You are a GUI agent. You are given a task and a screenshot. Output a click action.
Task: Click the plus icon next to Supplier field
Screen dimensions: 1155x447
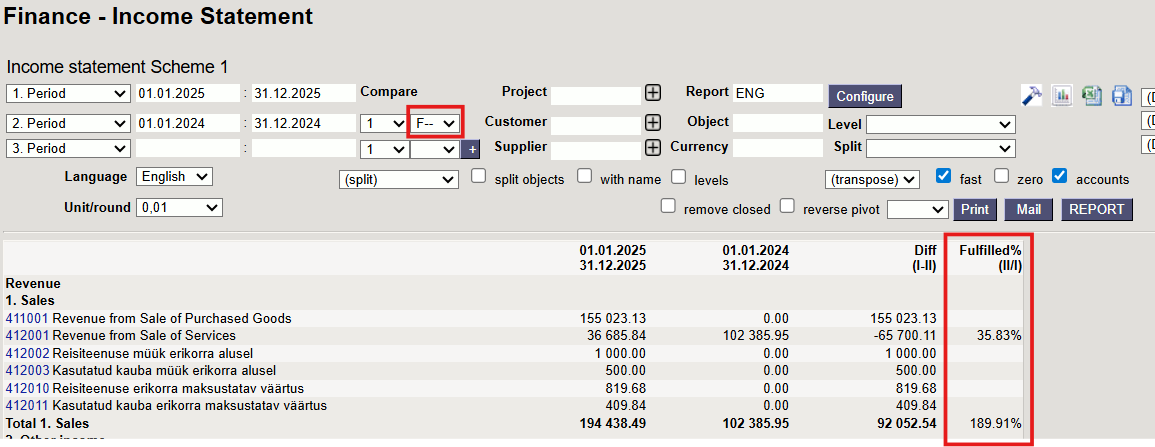pos(653,148)
